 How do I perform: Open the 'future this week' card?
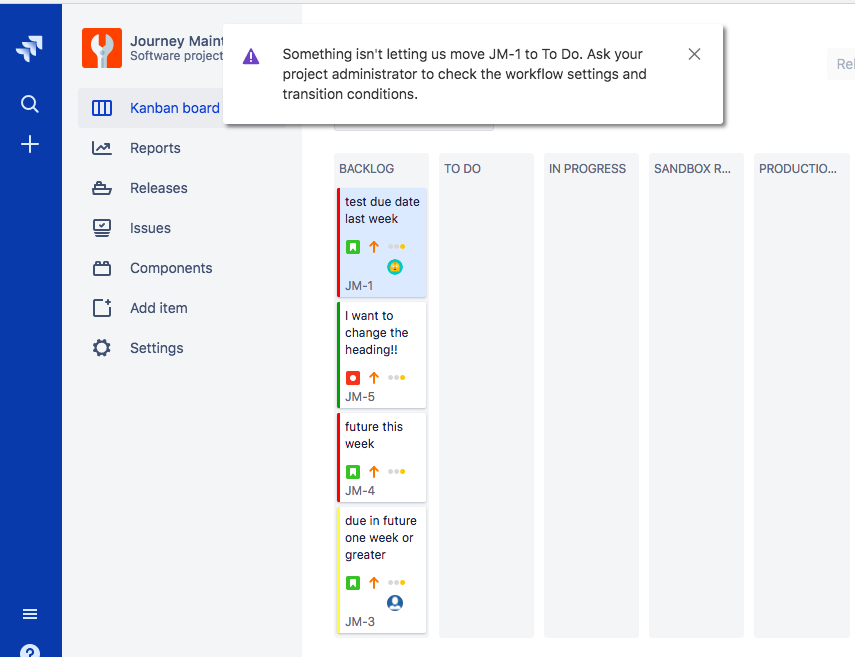[382, 457]
